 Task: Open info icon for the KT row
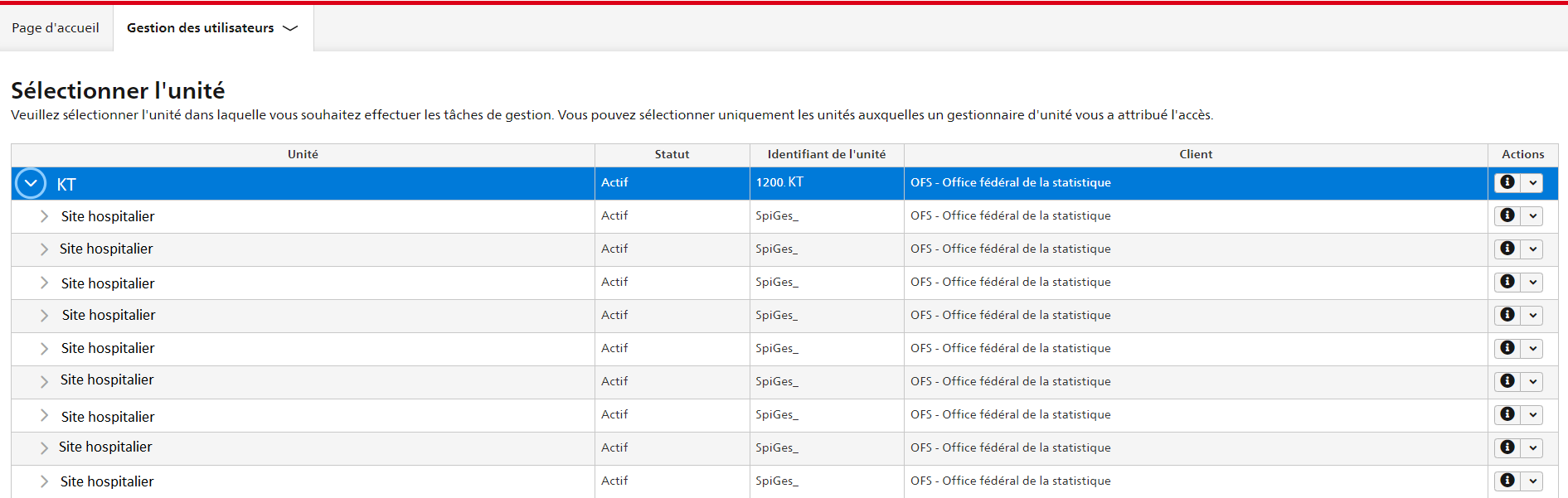point(1507,182)
